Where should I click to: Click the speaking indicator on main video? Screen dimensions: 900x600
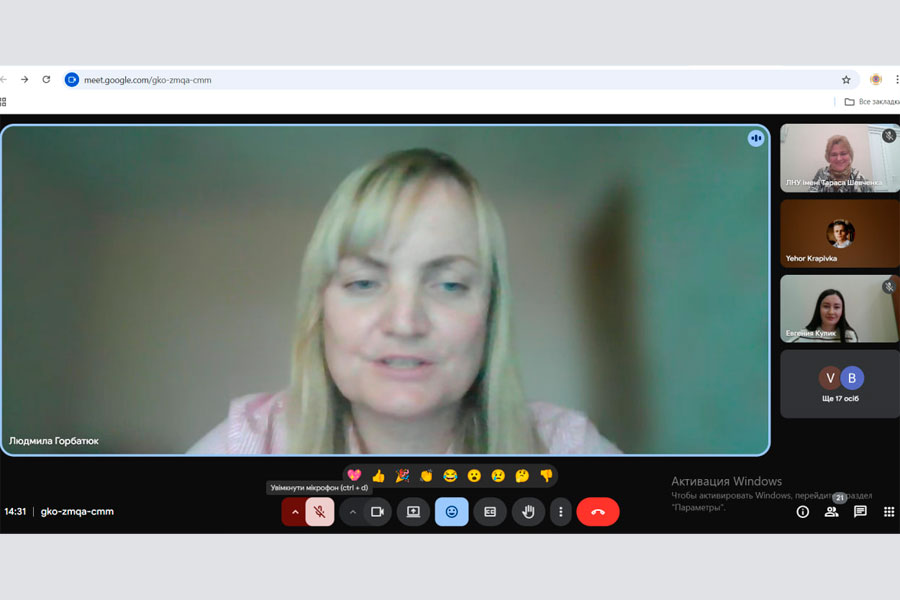[756, 138]
